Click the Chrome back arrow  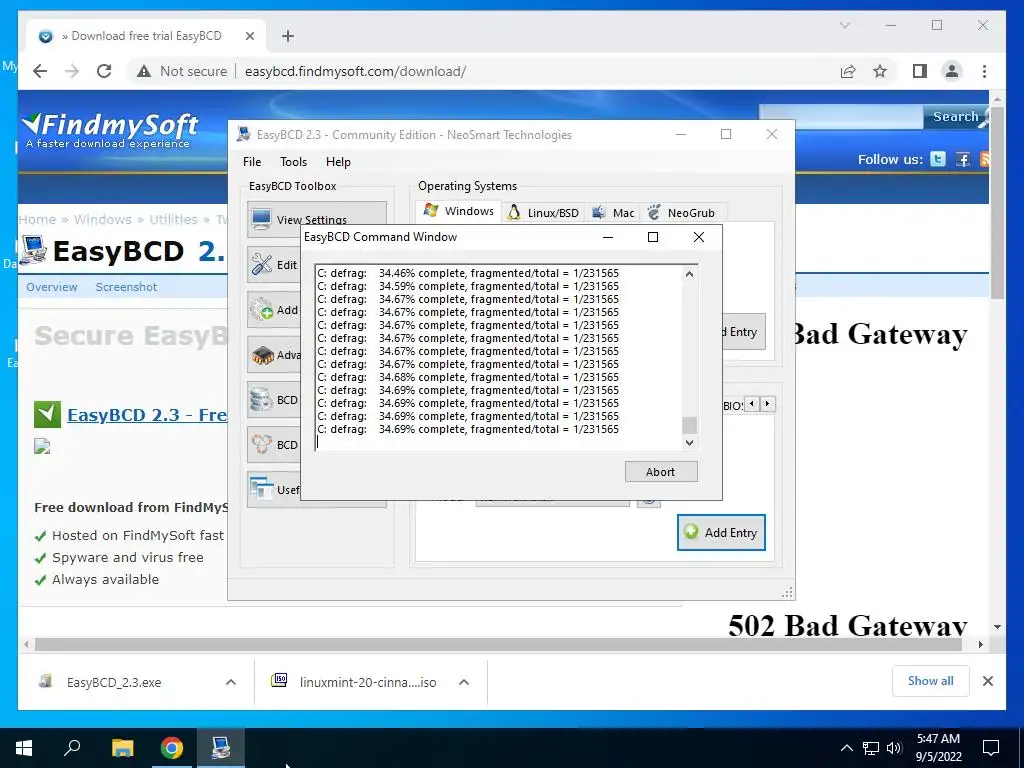coord(40,71)
